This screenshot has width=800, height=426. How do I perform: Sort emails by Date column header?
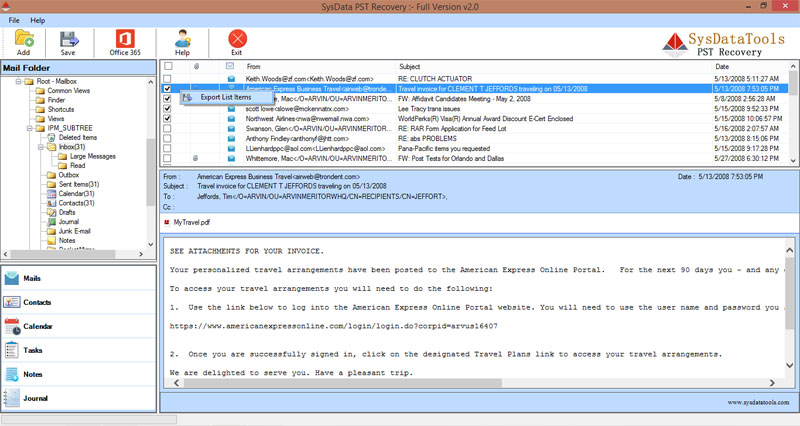750,66
